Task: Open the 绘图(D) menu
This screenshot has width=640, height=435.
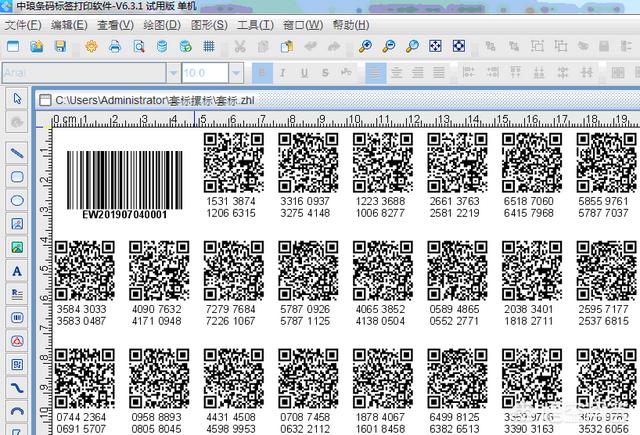Action: point(162,25)
